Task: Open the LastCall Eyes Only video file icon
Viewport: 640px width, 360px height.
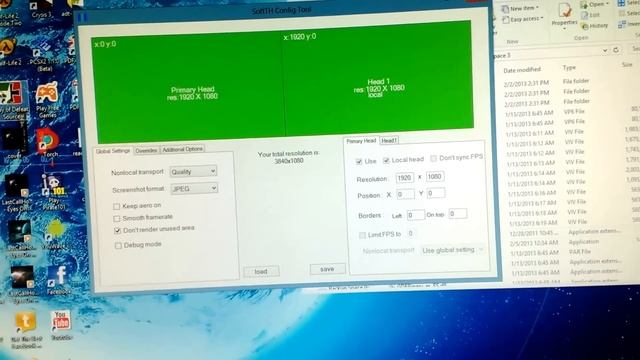Action: 16,192
